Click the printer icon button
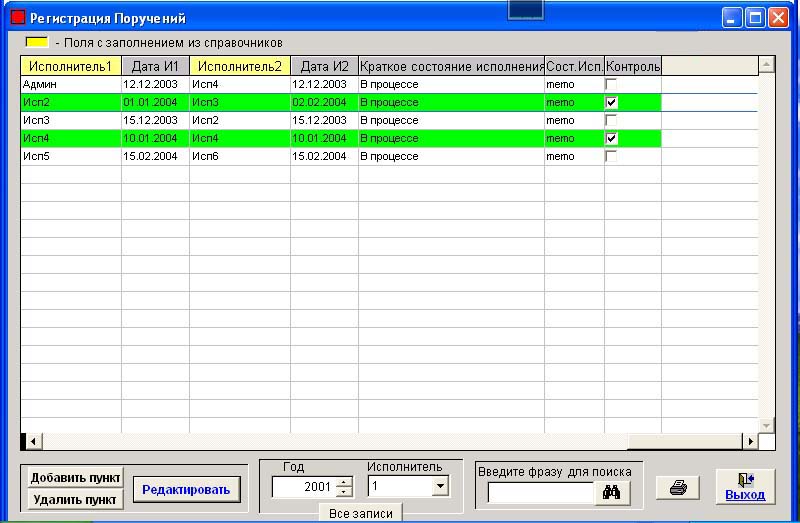 coord(677,488)
